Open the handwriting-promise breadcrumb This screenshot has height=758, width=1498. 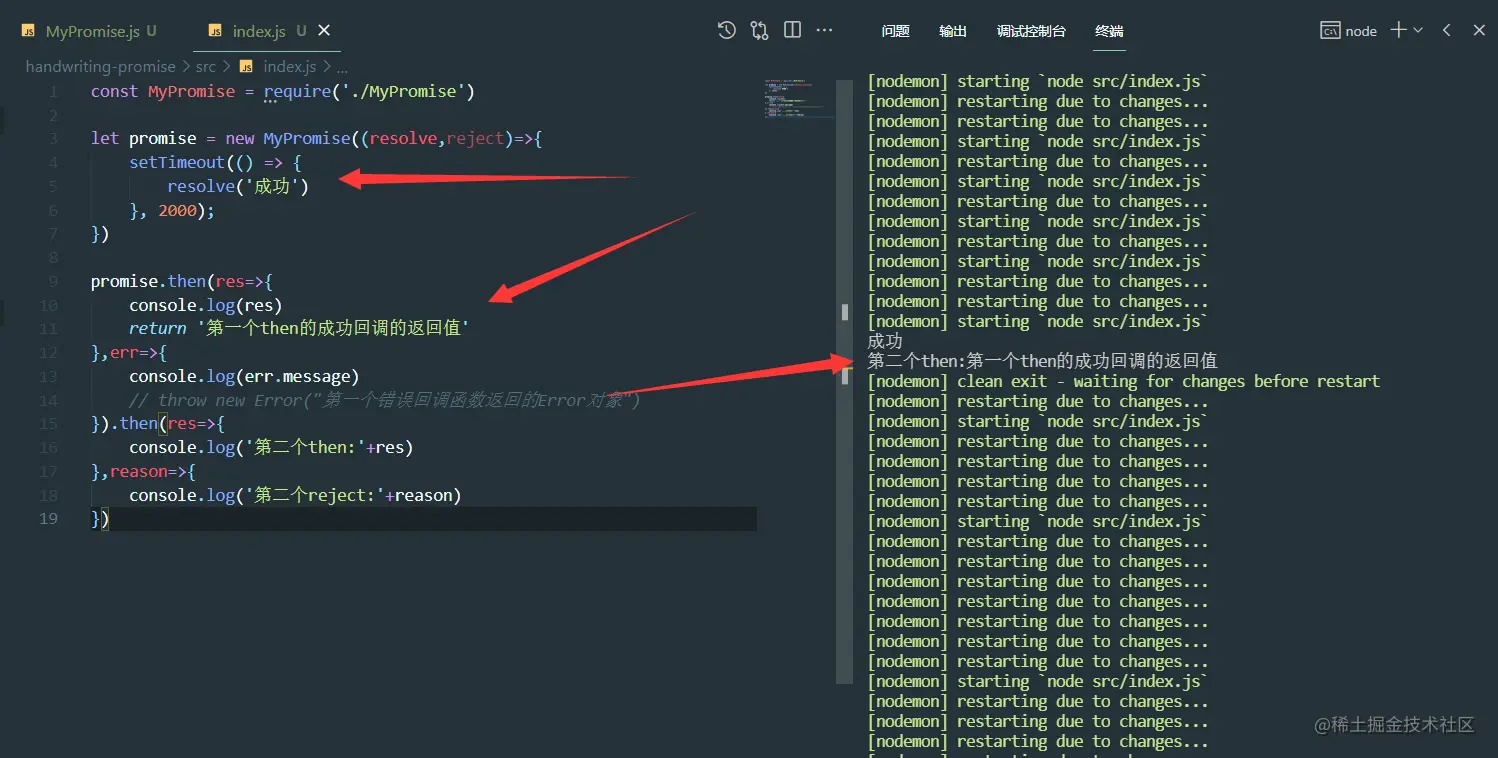tap(100, 67)
